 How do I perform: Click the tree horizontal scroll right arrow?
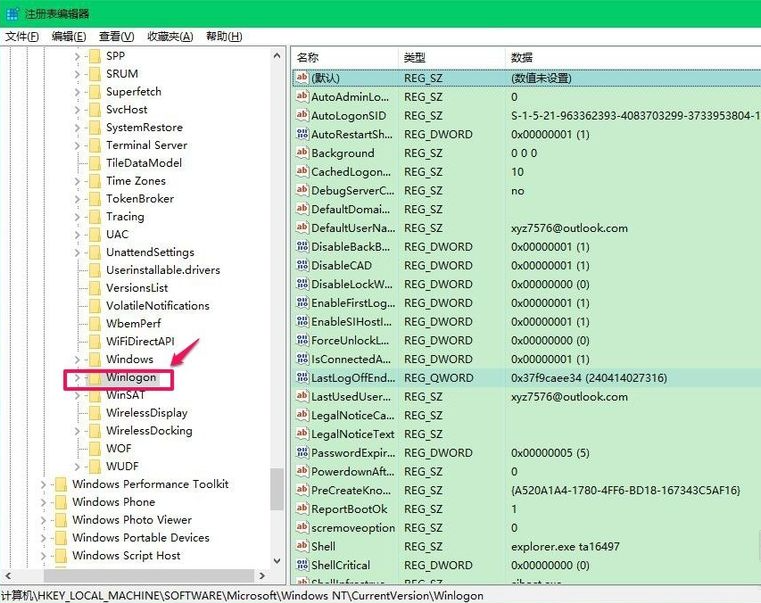(x=263, y=576)
